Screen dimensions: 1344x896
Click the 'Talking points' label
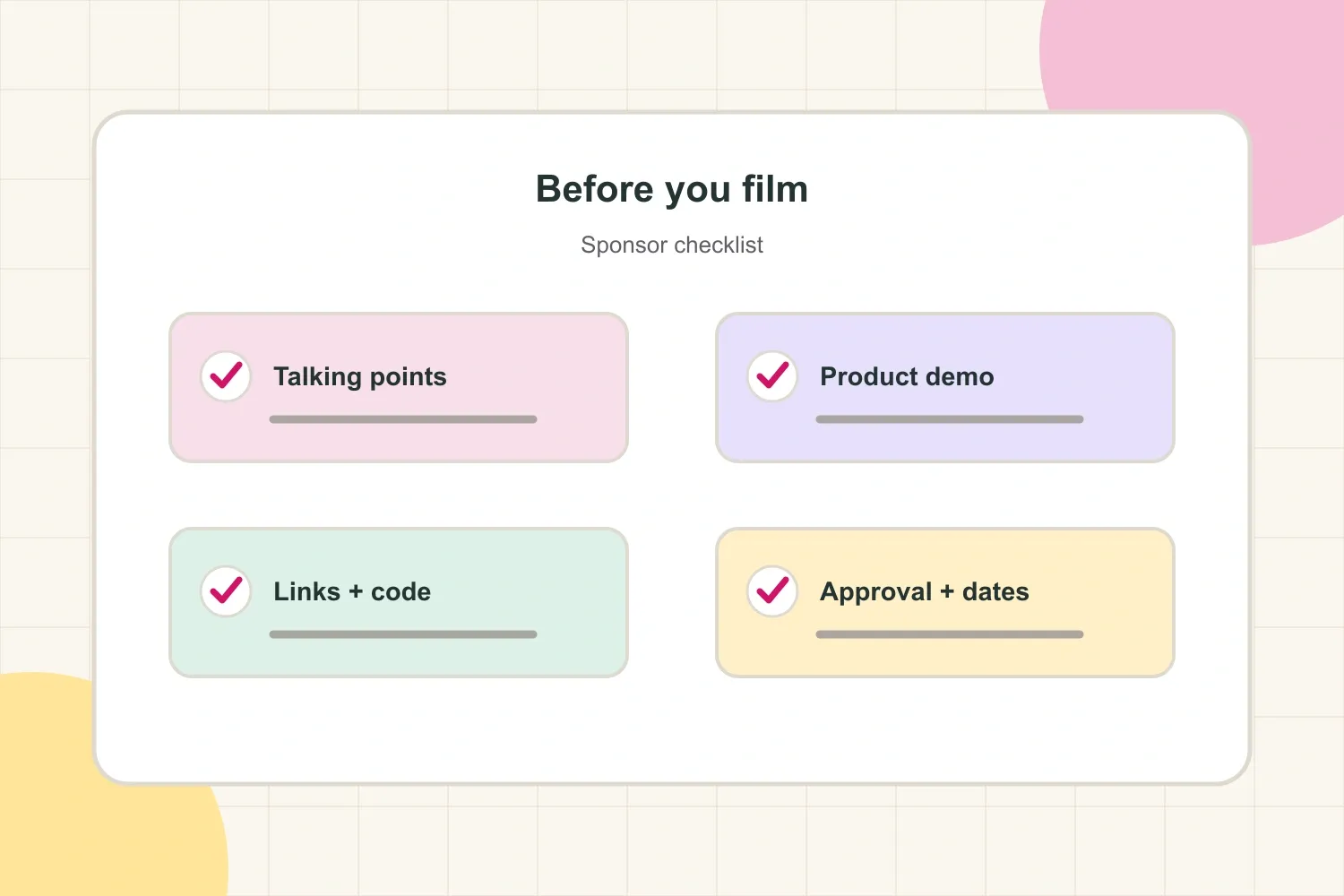tap(360, 377)
